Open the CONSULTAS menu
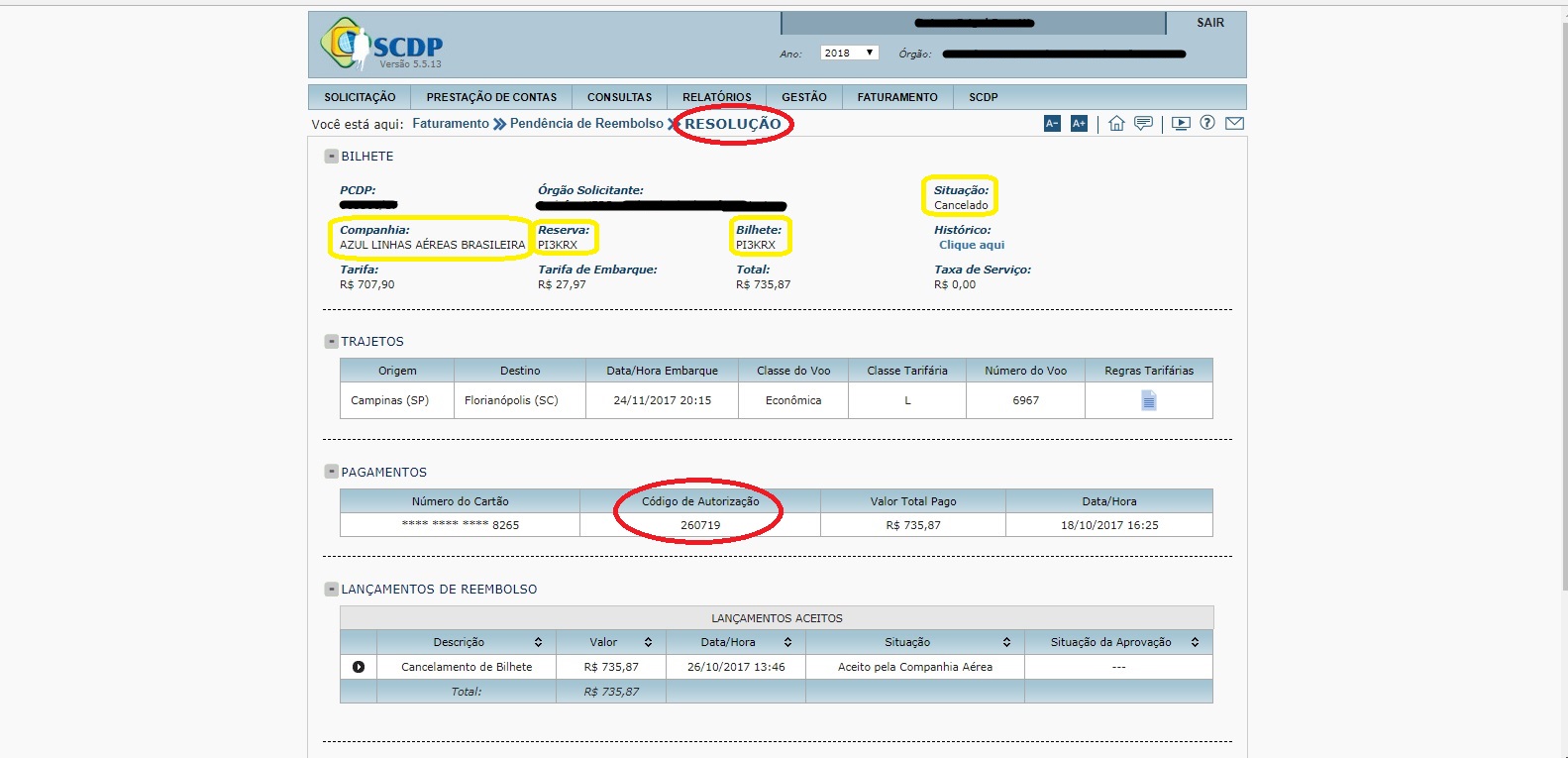 pyautogui.click(x=619, y=97)
